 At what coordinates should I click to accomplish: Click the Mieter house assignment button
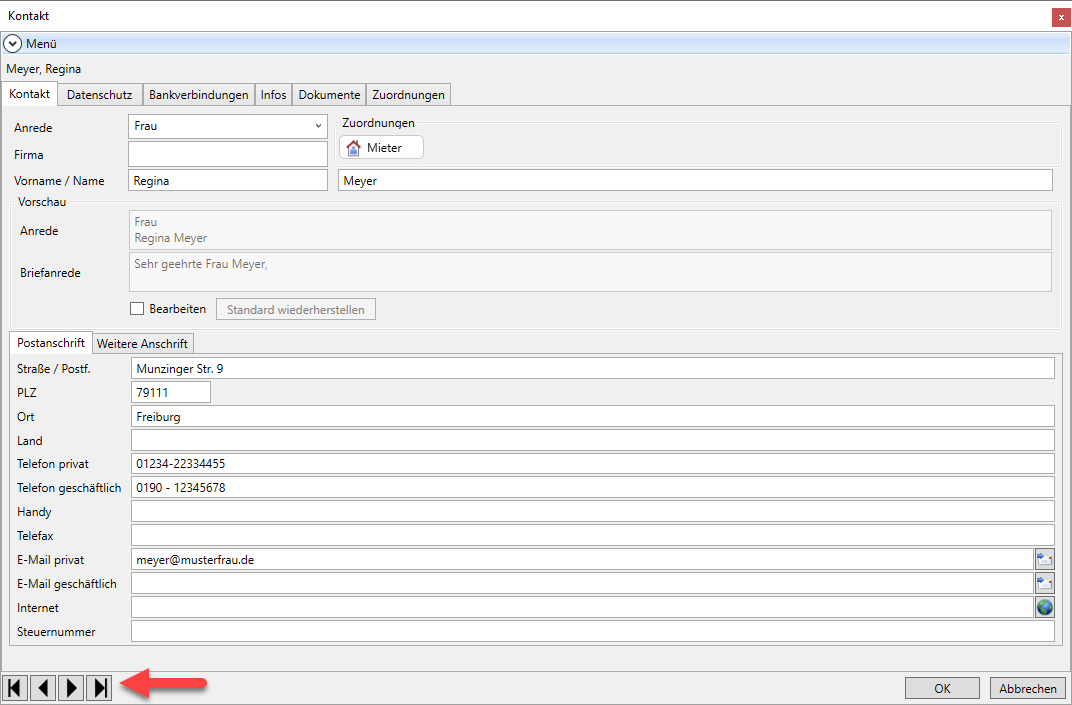click(x=381, y=148)
